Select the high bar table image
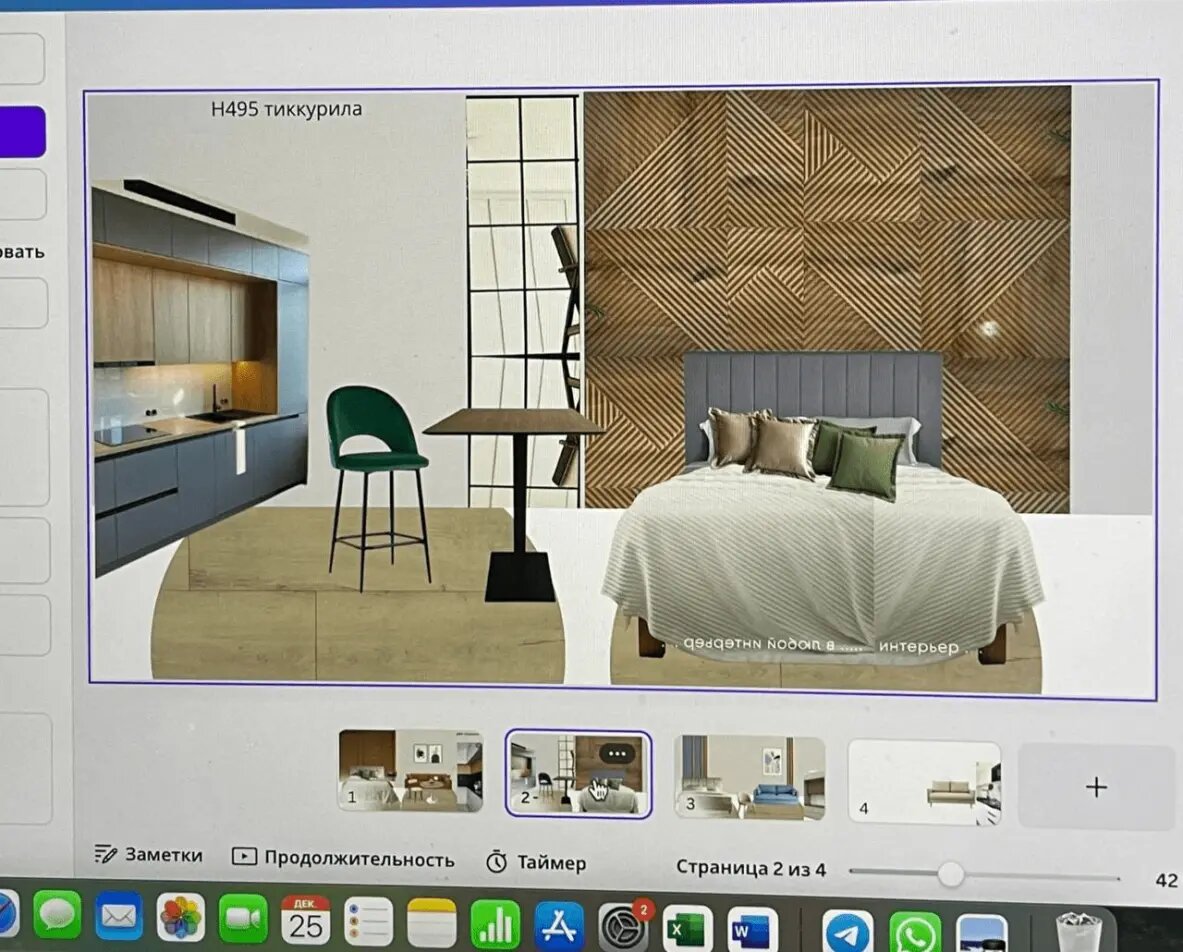 517,504
